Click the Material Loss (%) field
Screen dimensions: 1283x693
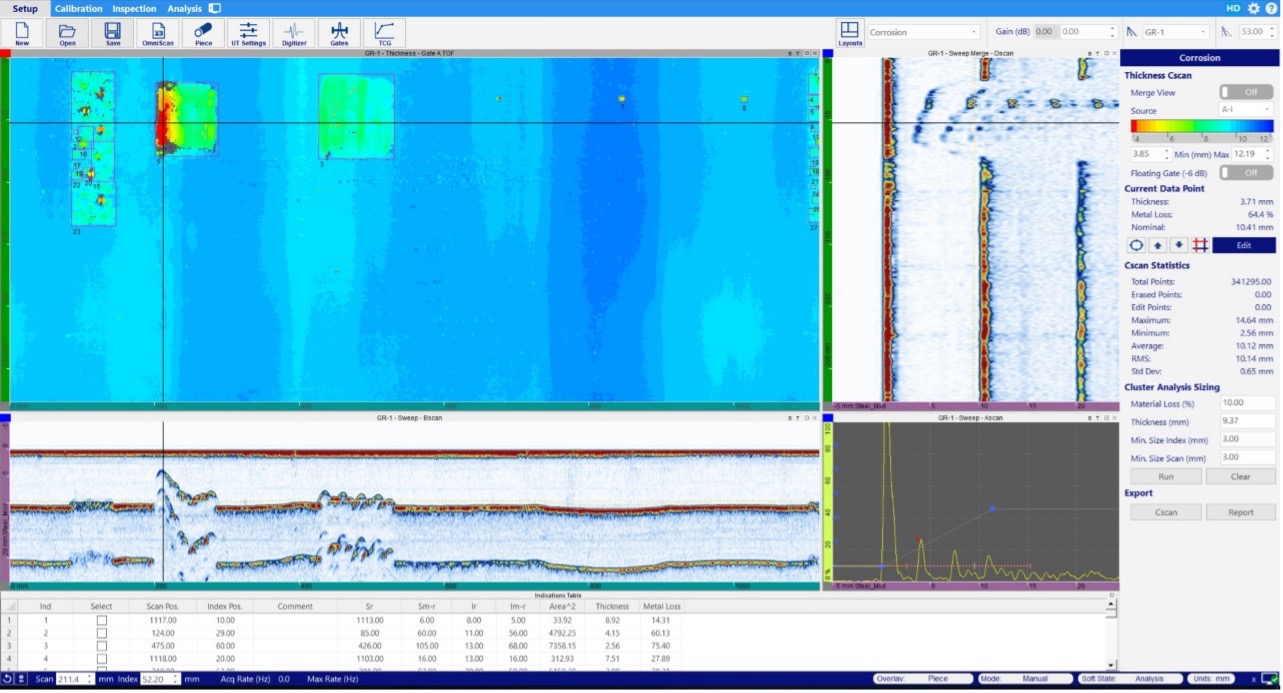[x=1247, y=403]
